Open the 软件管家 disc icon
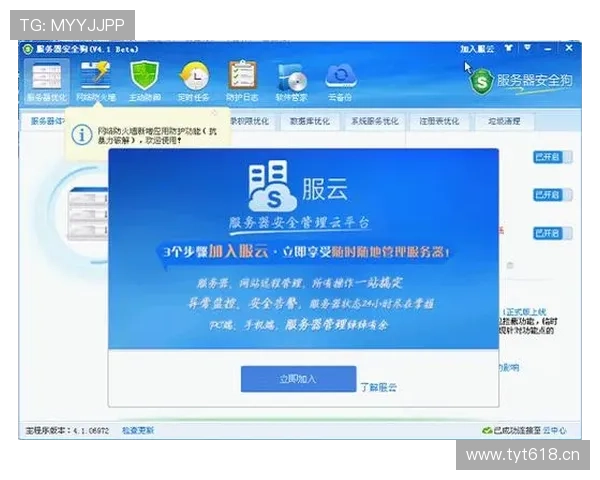This screenshot has height=480, width=600. 291,81
